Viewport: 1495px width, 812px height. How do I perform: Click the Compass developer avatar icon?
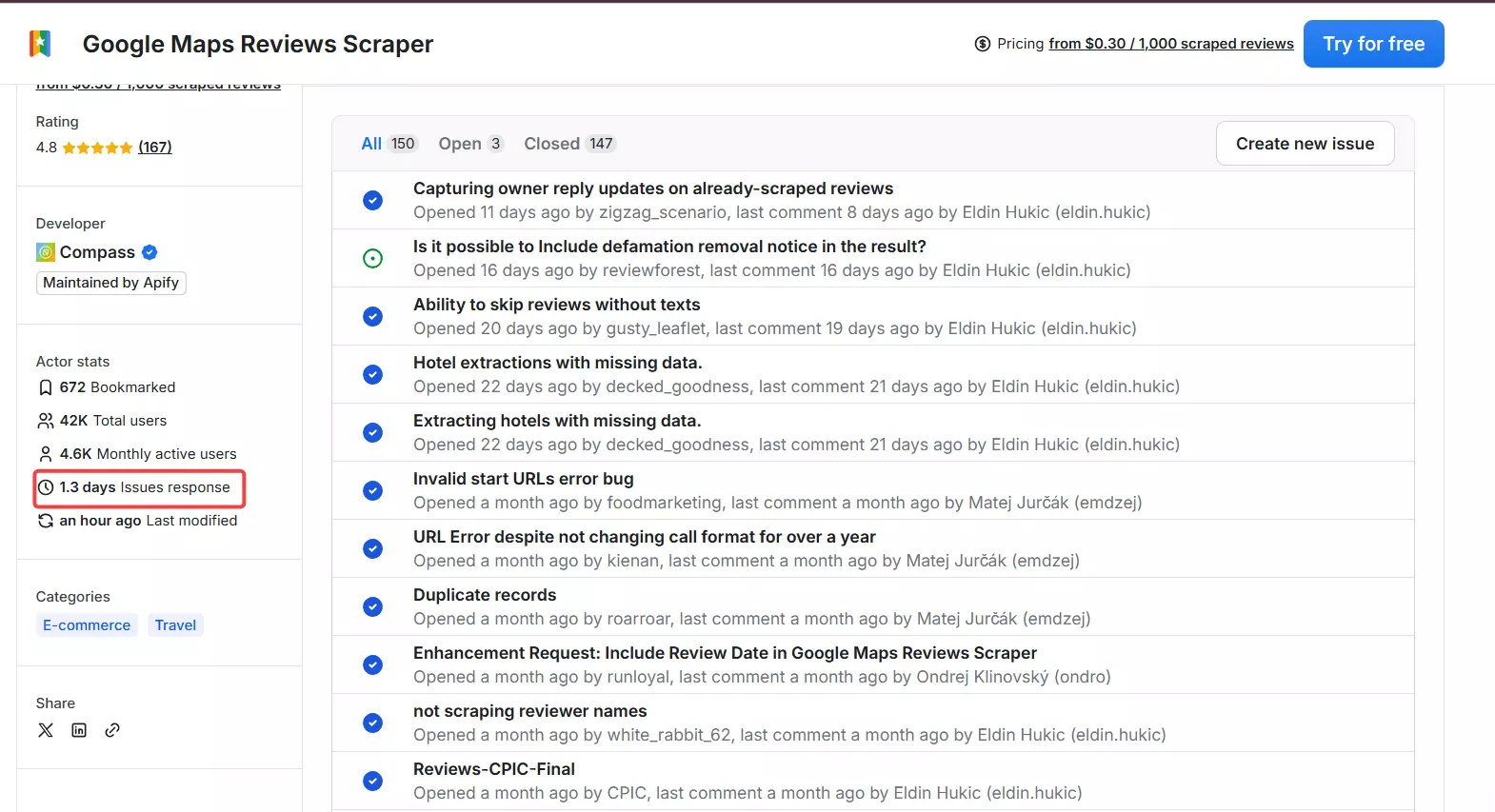click(x=46, y=252)
